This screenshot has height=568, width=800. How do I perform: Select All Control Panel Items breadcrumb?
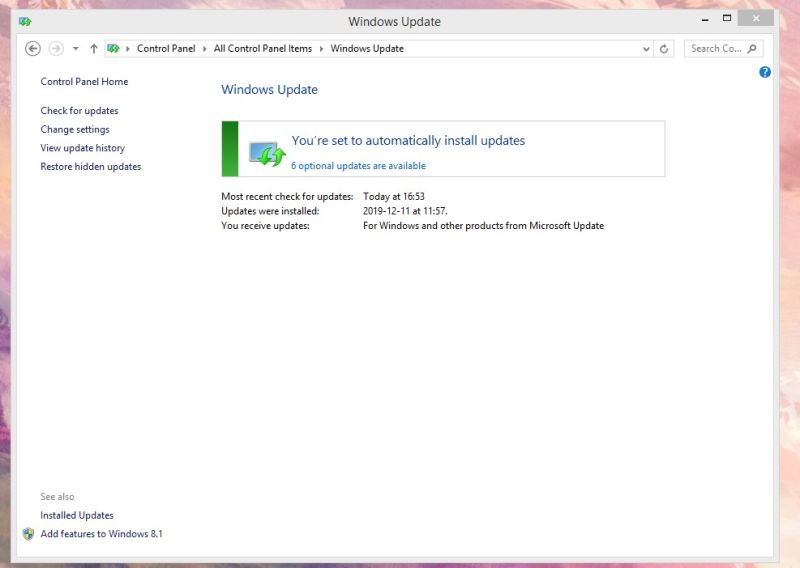(263, 48)
